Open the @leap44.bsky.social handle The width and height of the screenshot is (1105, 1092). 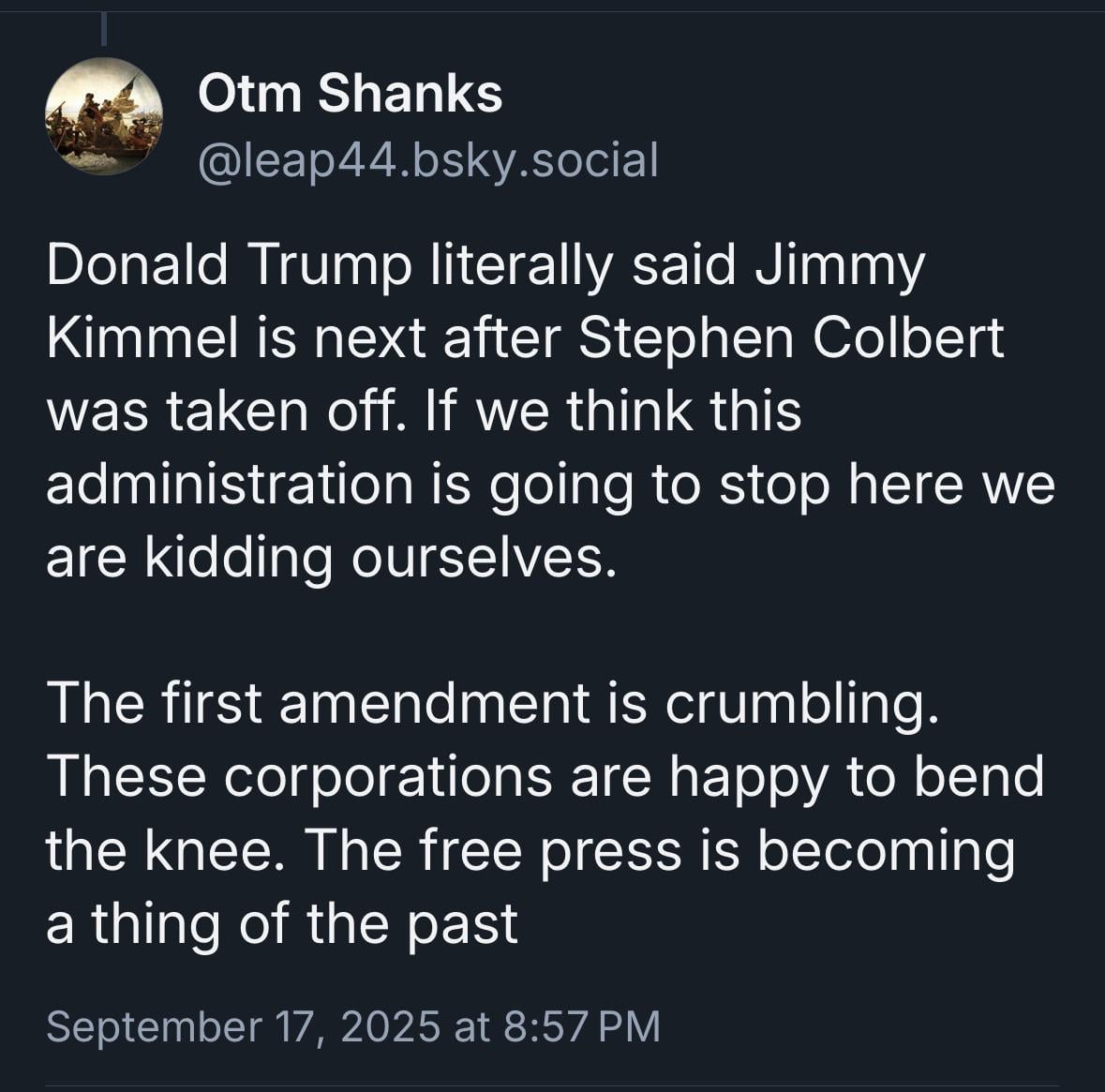click(x=428, y=161)
